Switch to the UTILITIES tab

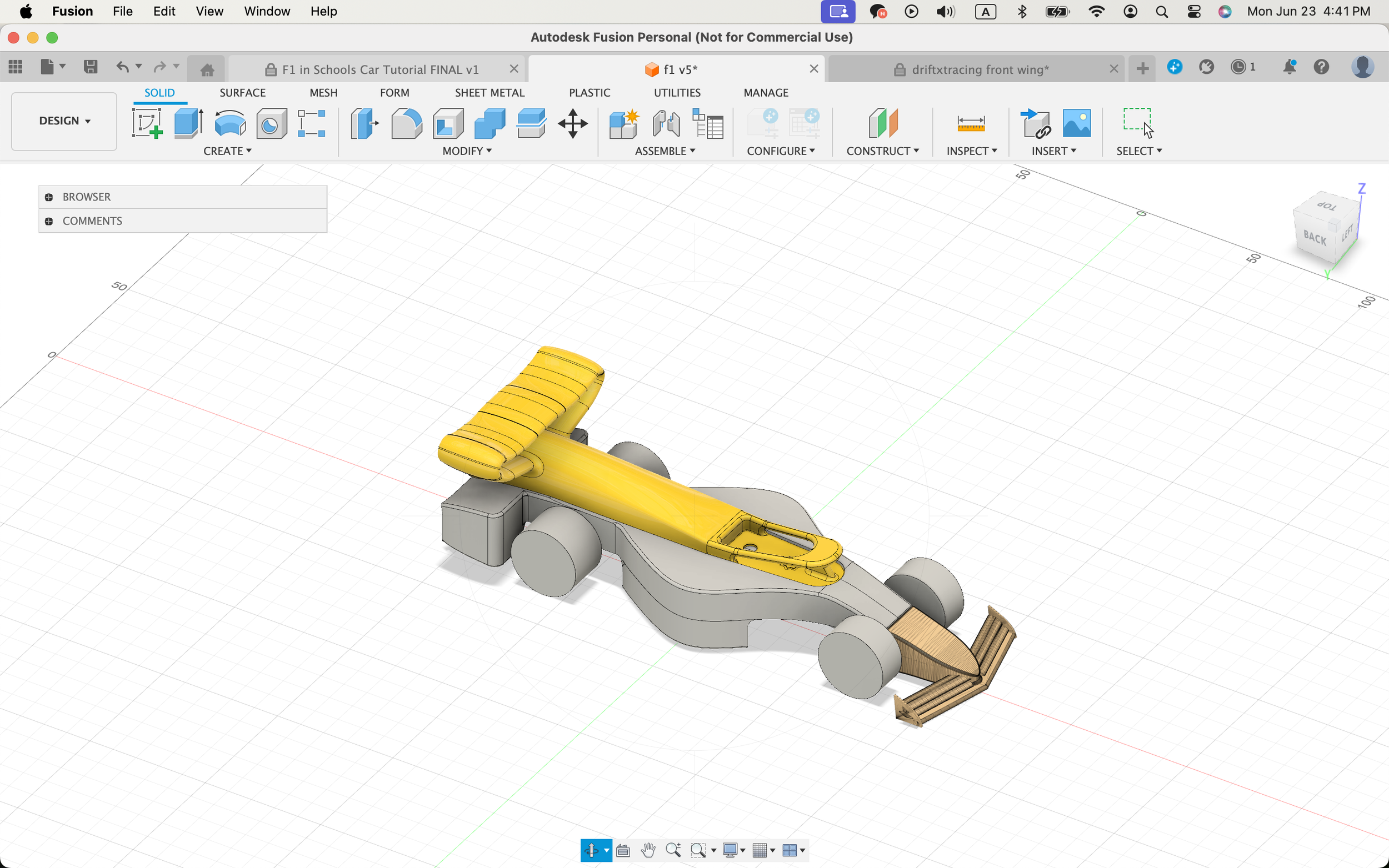(677, 93)
